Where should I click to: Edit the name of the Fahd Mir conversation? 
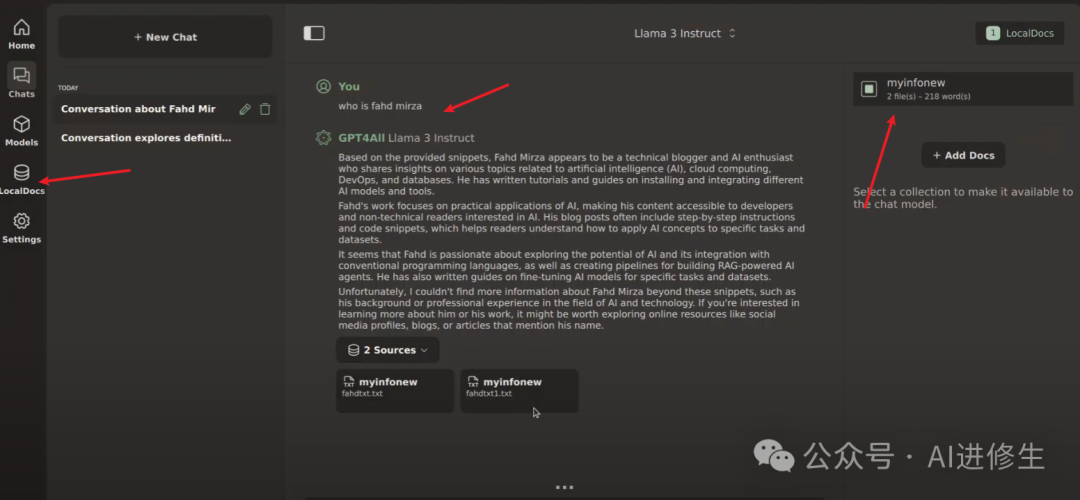tap(245, 109)
